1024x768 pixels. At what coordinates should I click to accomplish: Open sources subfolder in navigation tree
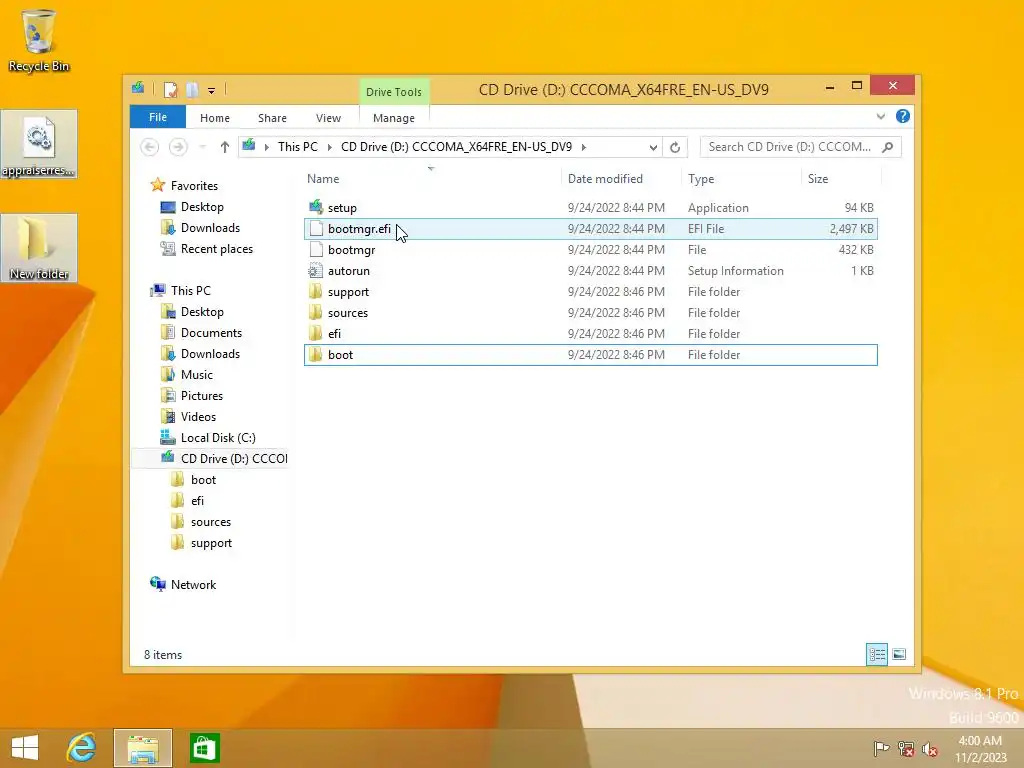[210, 522]
